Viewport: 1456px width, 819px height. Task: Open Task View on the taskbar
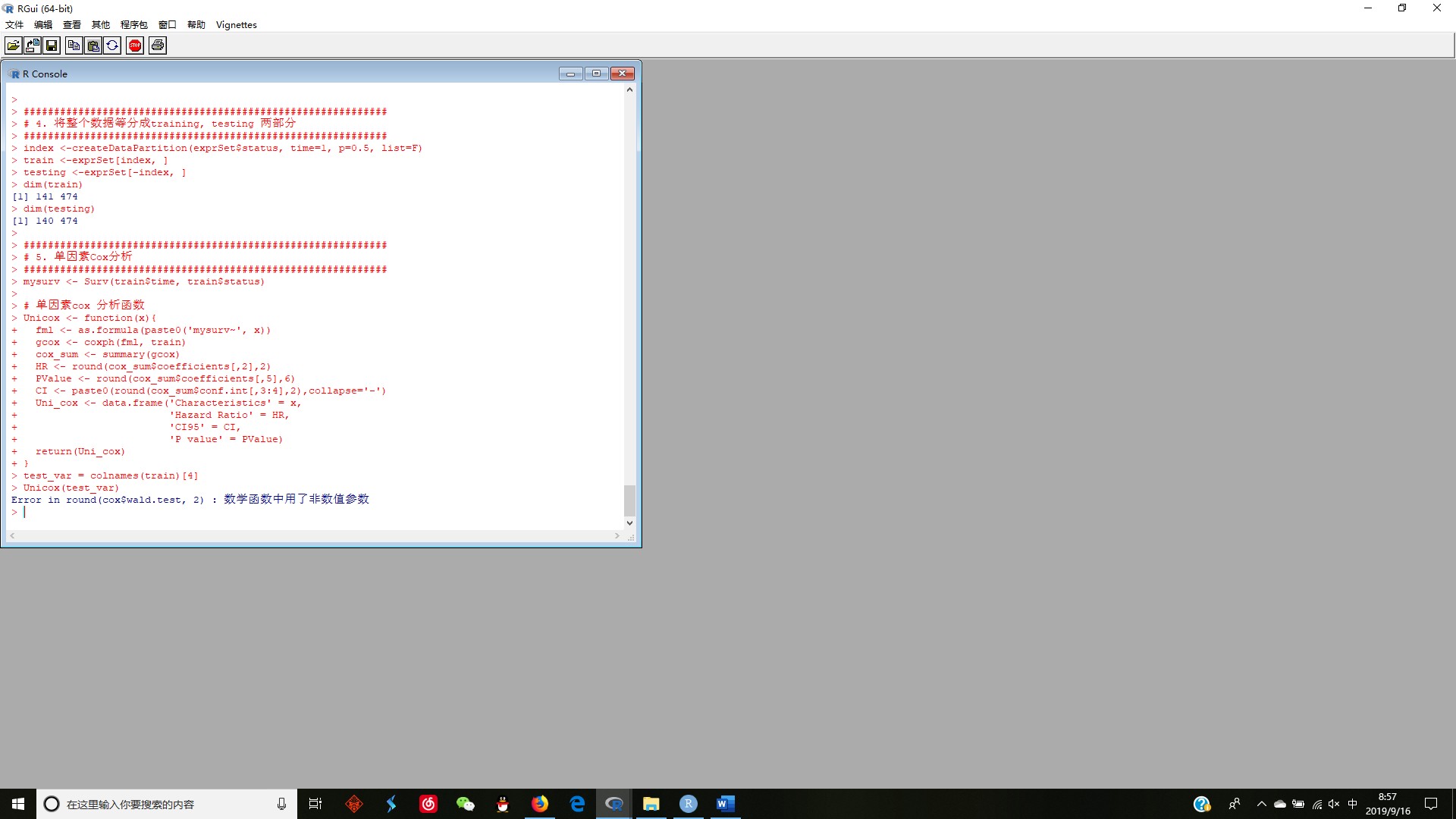click(x=315, y=804)
